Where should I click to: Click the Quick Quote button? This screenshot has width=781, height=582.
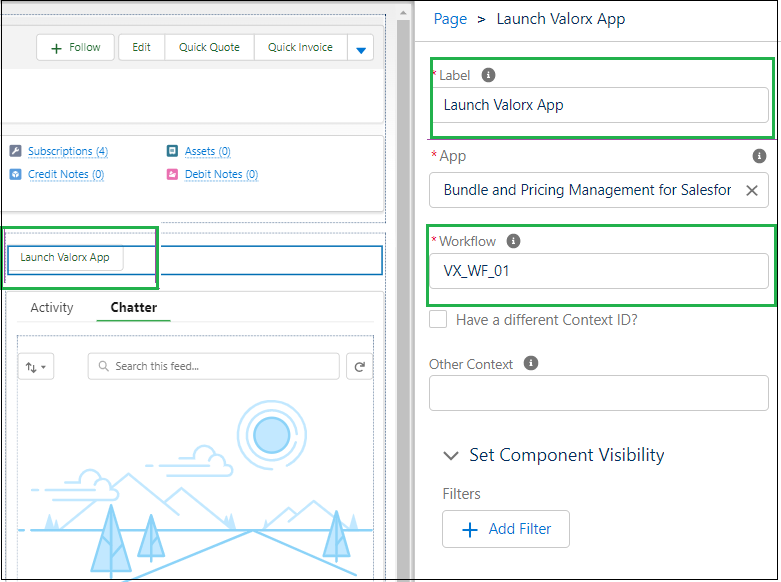coord(209,48)
